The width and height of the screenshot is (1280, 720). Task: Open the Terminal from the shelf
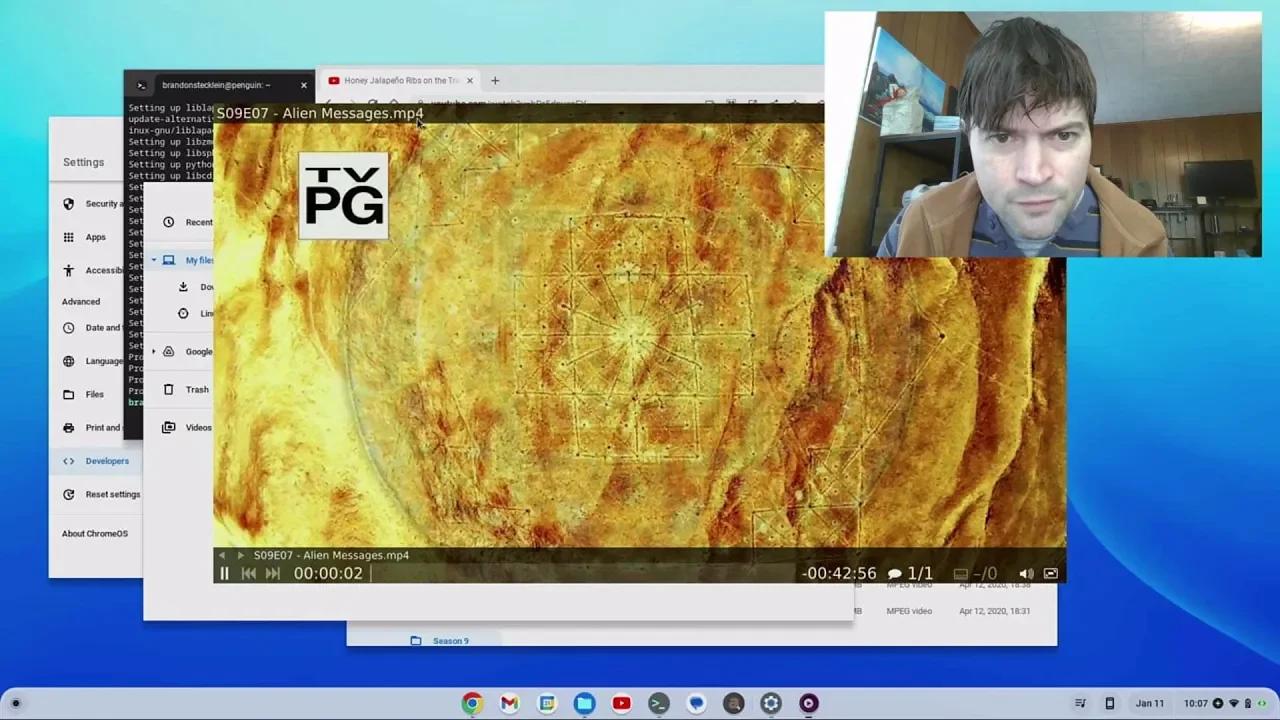tap(658, 703)
